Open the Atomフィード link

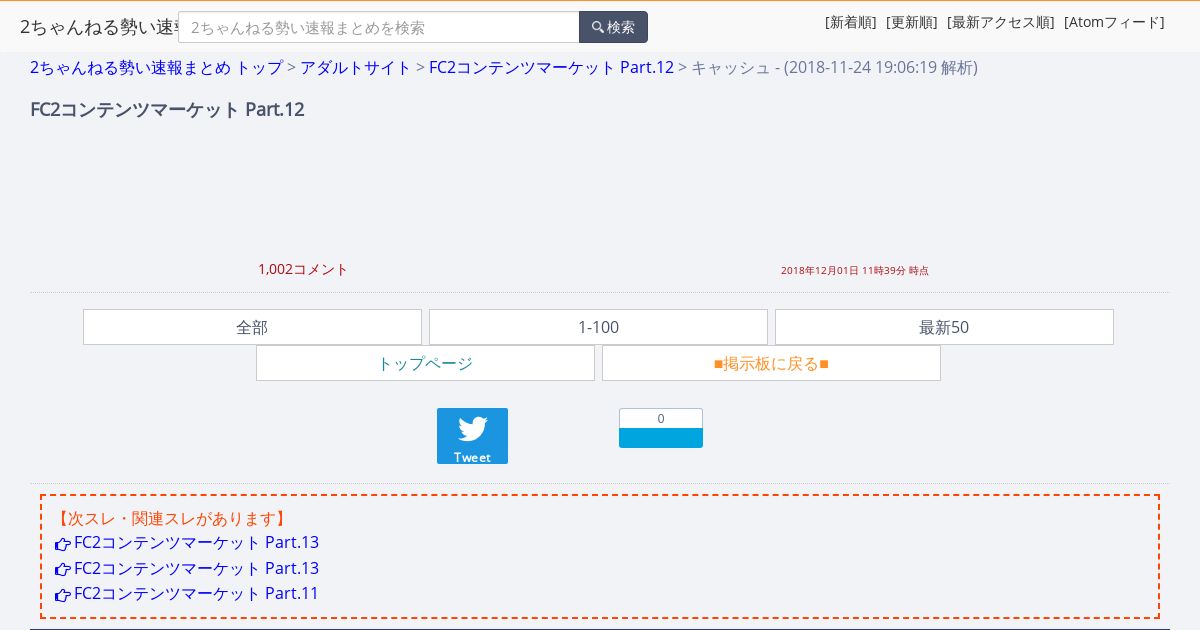click(x=1114, y=22)
